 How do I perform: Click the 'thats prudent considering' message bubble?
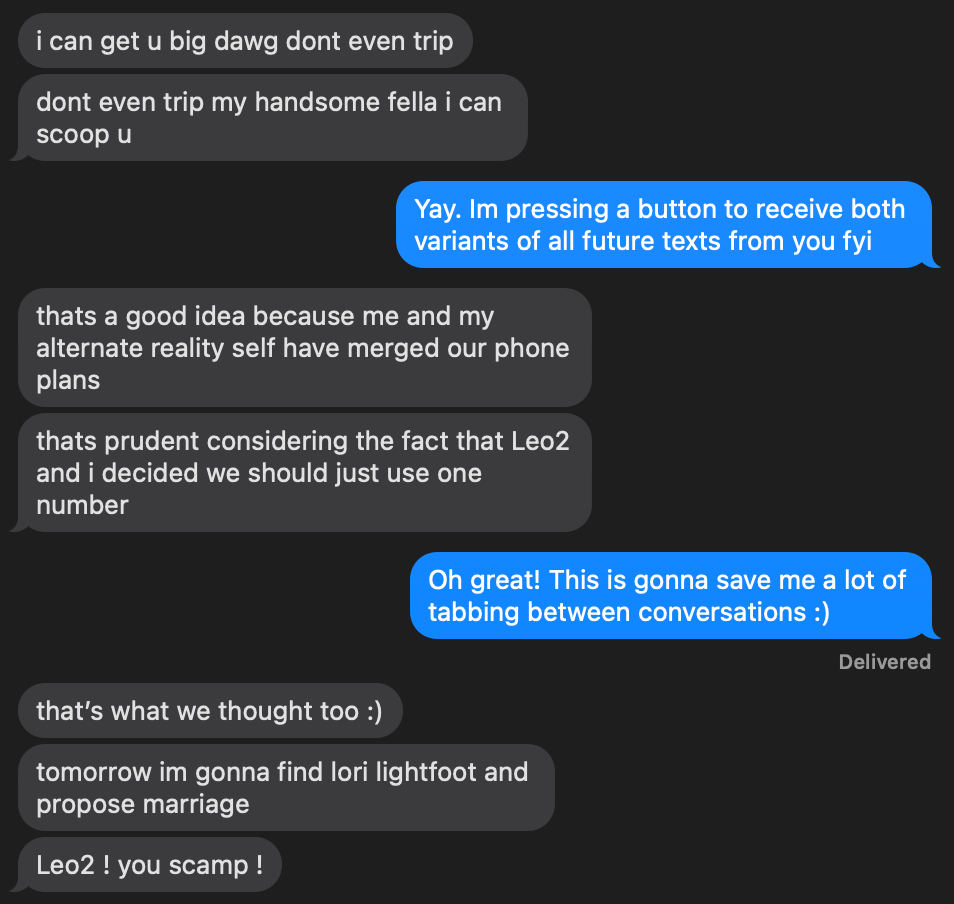[x=303, y=473]
